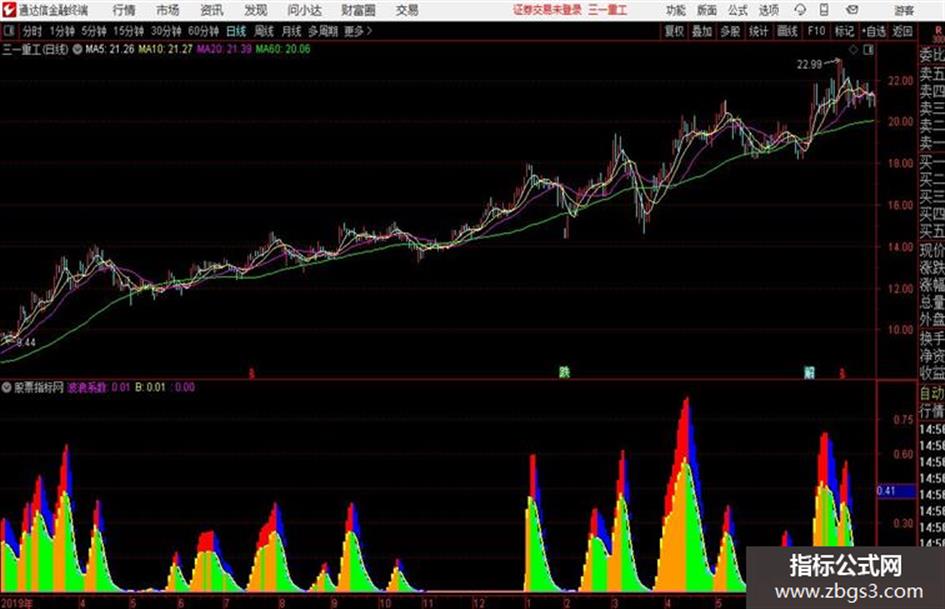This screenshot has height=609, width=945.
Task: Click the 叠加 overlay button
Action: point(702,31)
